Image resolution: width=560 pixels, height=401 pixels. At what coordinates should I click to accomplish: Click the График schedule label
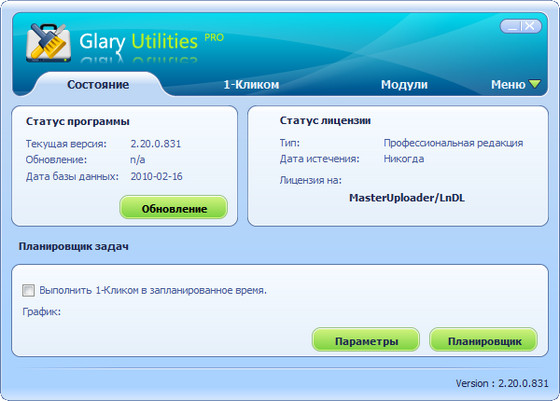[41, 312]
